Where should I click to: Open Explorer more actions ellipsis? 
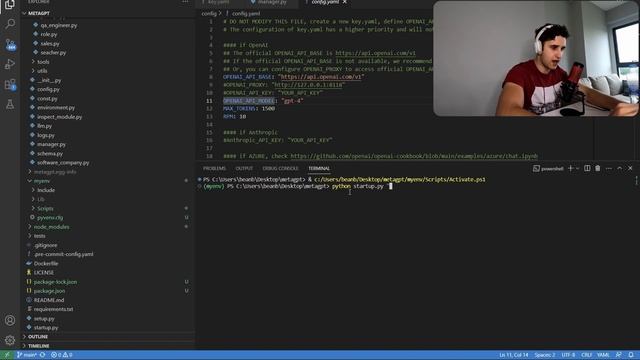(x=185, y=2)
